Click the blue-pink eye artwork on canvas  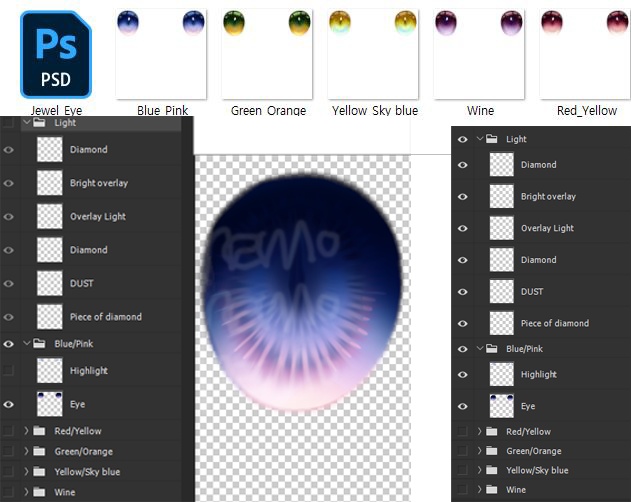point(302,294)
